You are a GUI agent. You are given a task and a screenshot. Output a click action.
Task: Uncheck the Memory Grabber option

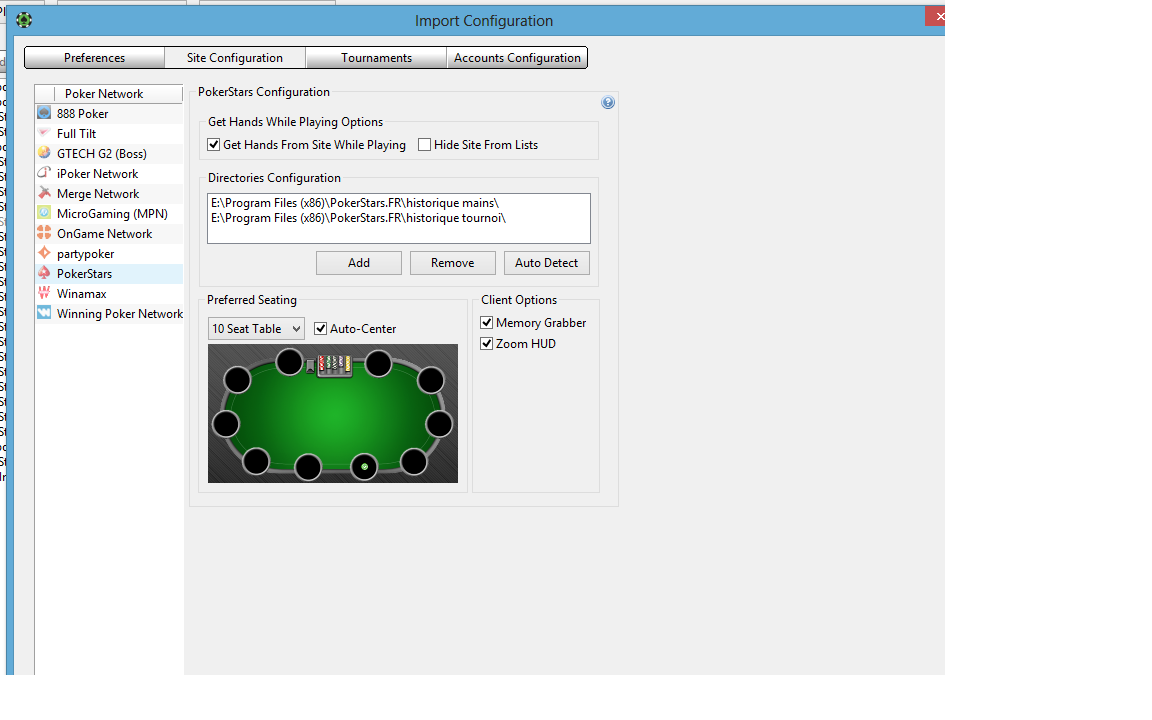[486, 323]
